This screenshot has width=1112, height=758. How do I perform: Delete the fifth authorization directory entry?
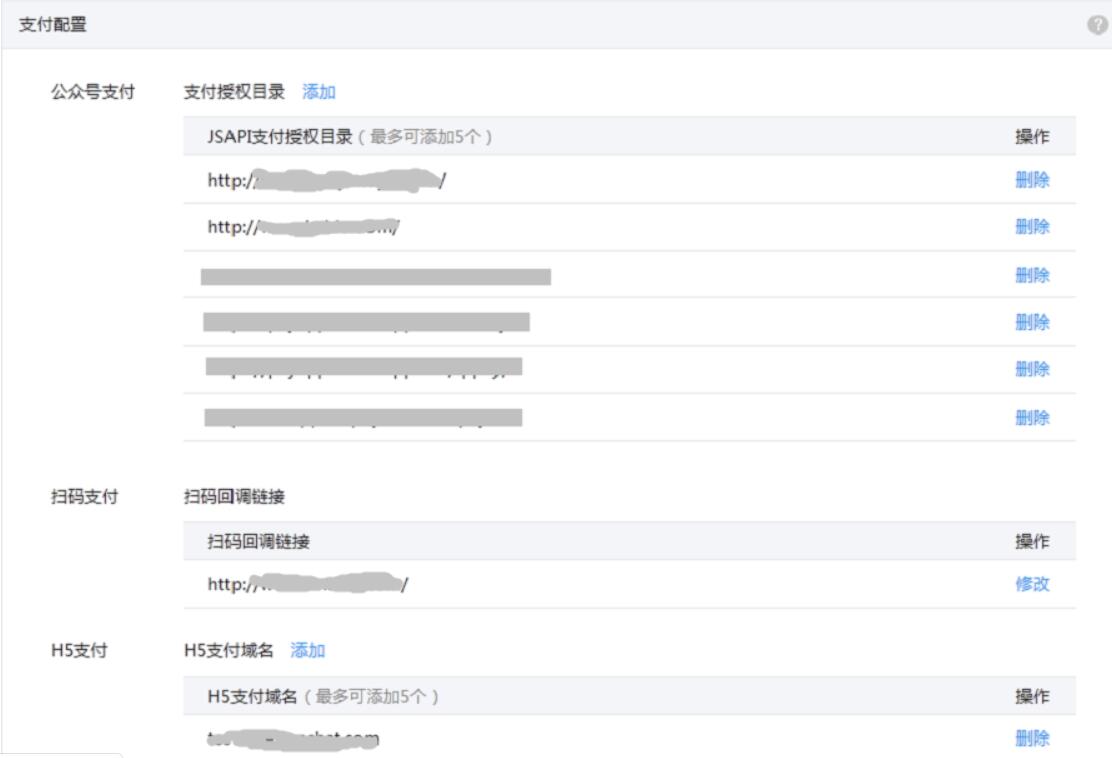tap(1032, 369)
